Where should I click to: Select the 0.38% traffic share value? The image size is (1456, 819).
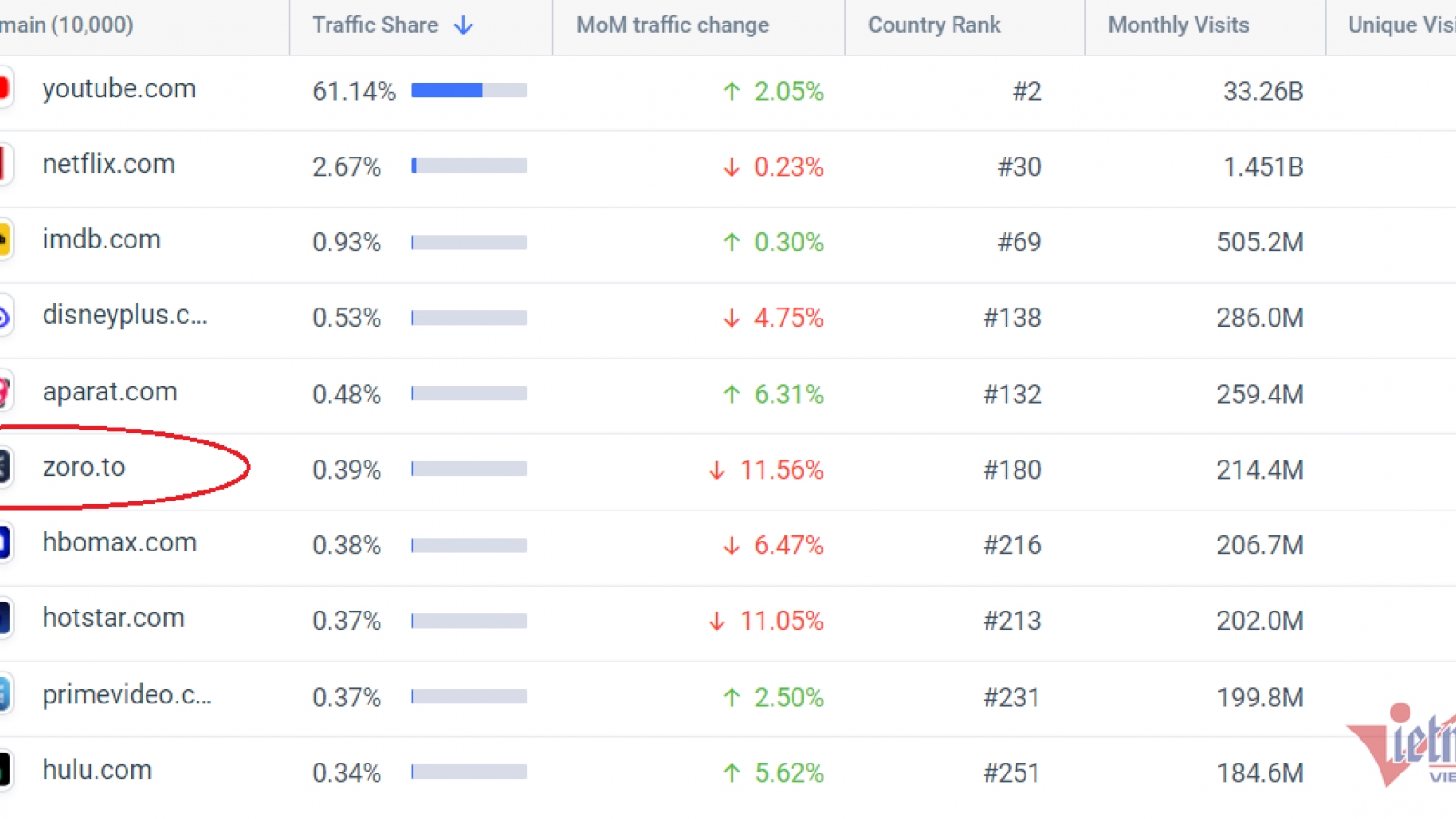tap(347, 545)
